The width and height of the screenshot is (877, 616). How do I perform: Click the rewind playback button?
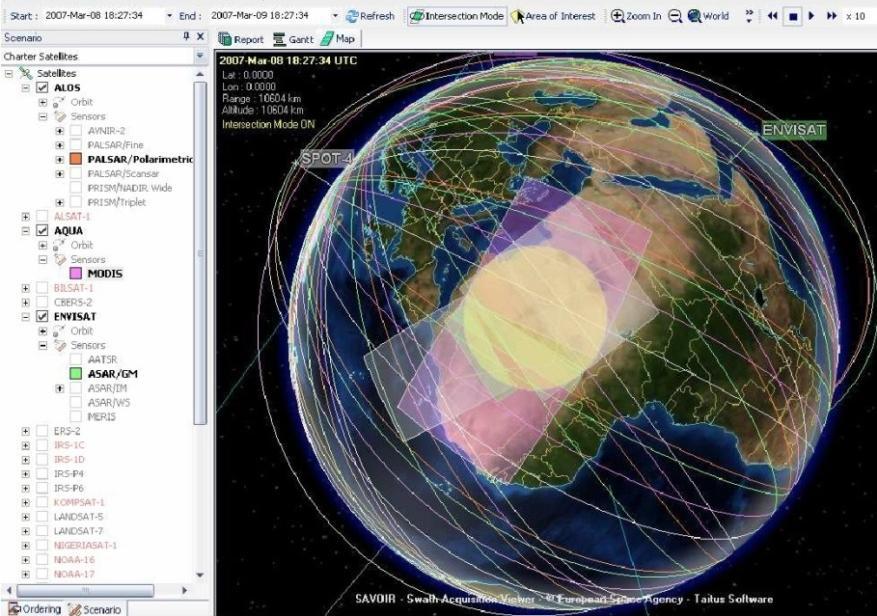[773, 16]
